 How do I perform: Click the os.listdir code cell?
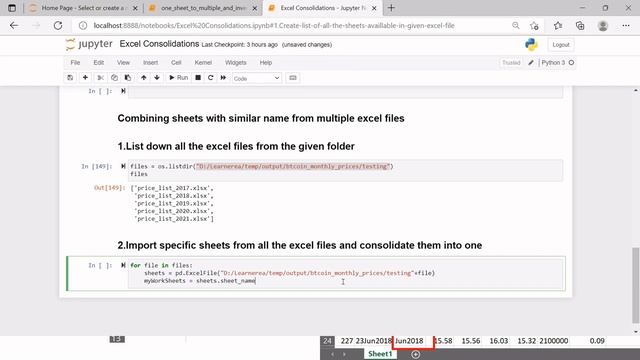click(345, 170)
